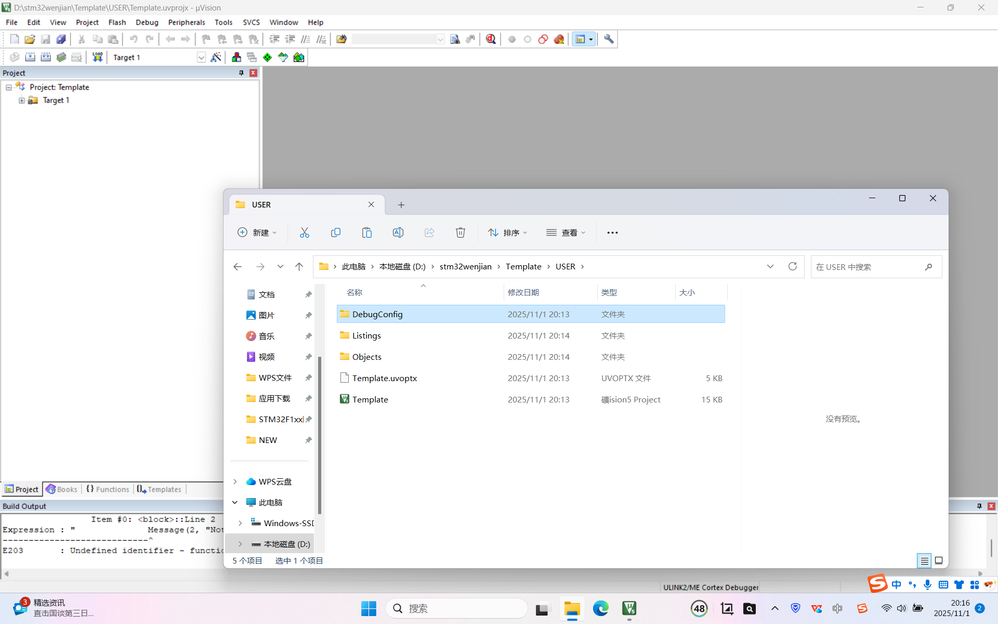Toggle pin on Build Output panel
The height and width of the screenshot is (624, 998).
[x=980, y=506]
